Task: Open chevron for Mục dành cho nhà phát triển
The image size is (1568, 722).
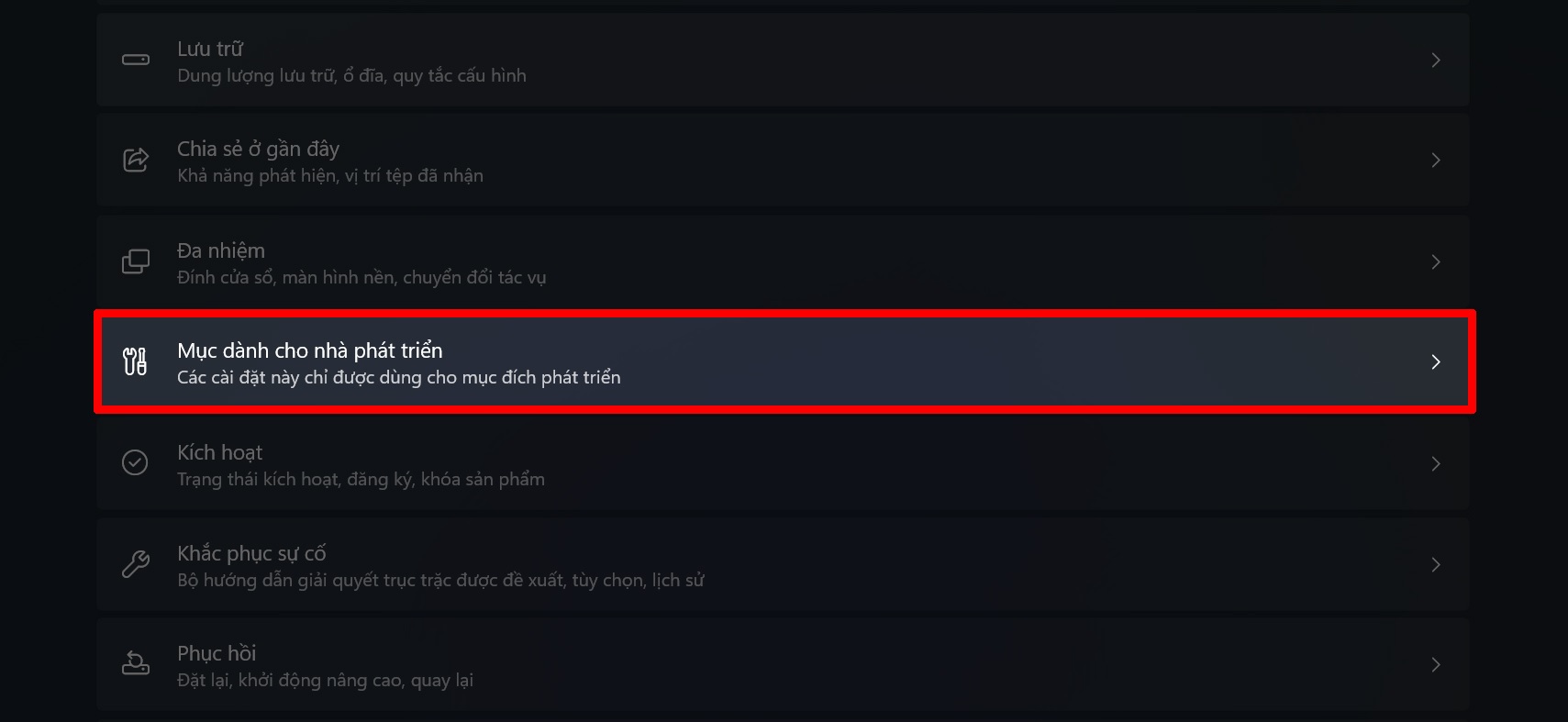Action: click(x=1436, y=362)
